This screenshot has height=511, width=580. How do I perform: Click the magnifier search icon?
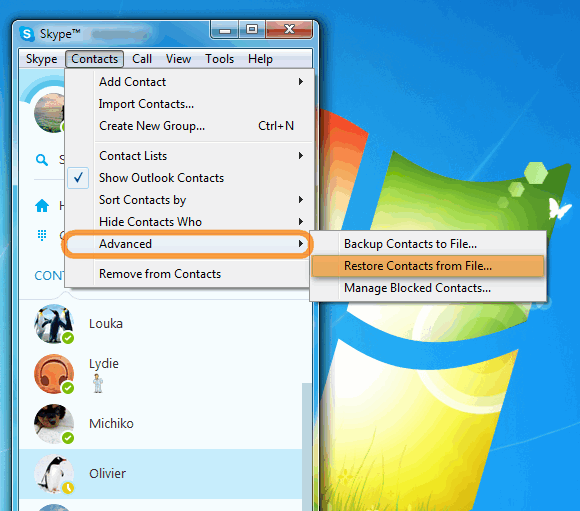click(x=42, y=160)
